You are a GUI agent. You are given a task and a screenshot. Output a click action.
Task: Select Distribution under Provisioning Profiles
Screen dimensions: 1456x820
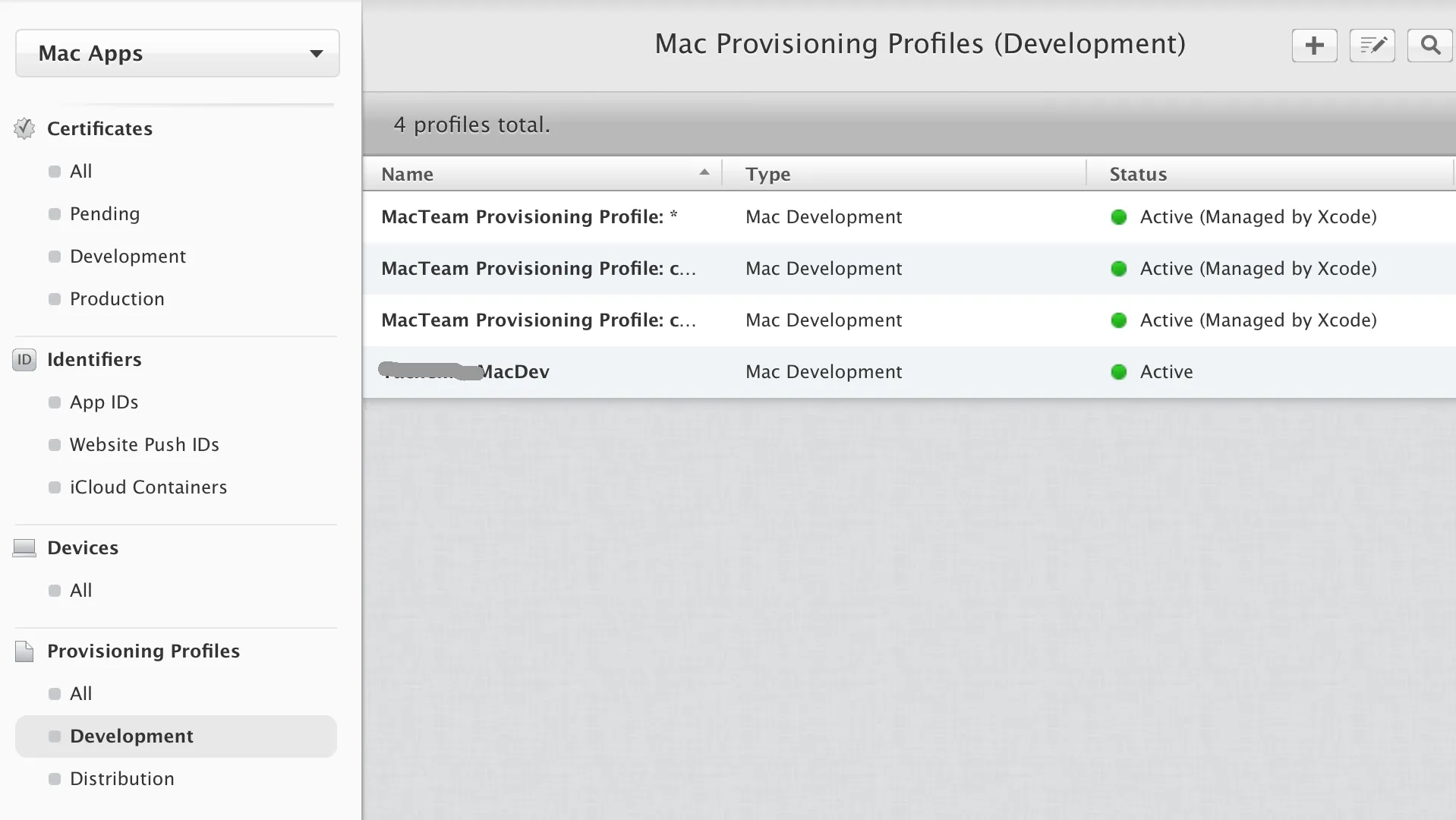coord(121,778)
